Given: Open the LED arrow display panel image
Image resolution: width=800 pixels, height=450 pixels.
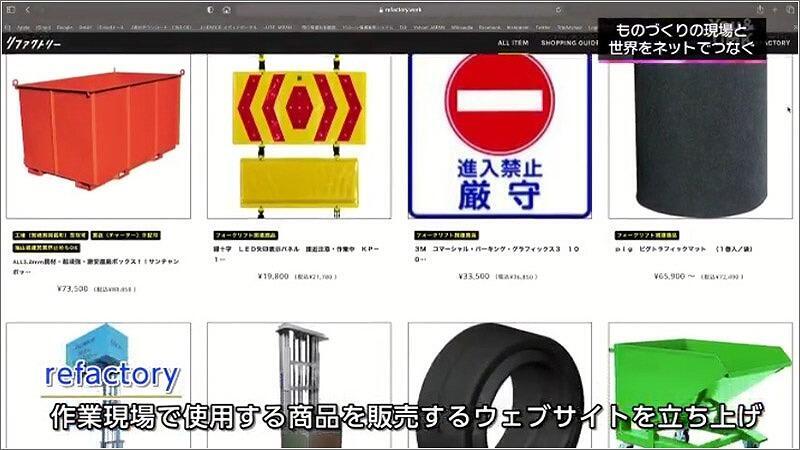Looking at the screenshot, I should 299,136.
